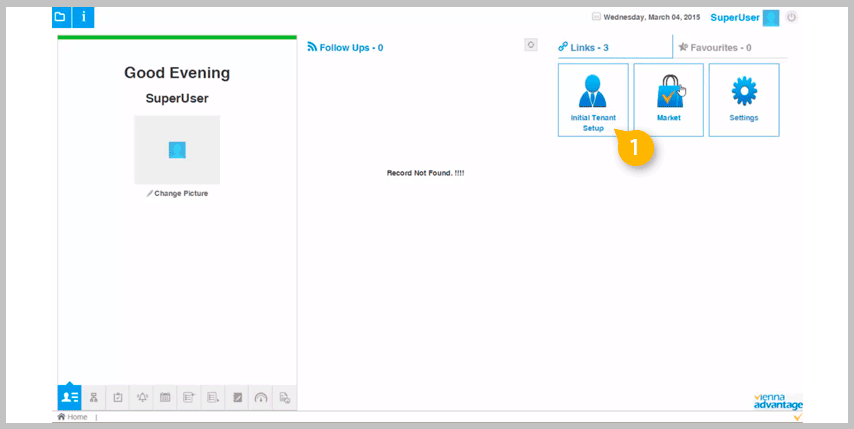The width and height of the screenshot is (854, 429).
Task: Open the list with arrow icon
Action: coord(213,397)
